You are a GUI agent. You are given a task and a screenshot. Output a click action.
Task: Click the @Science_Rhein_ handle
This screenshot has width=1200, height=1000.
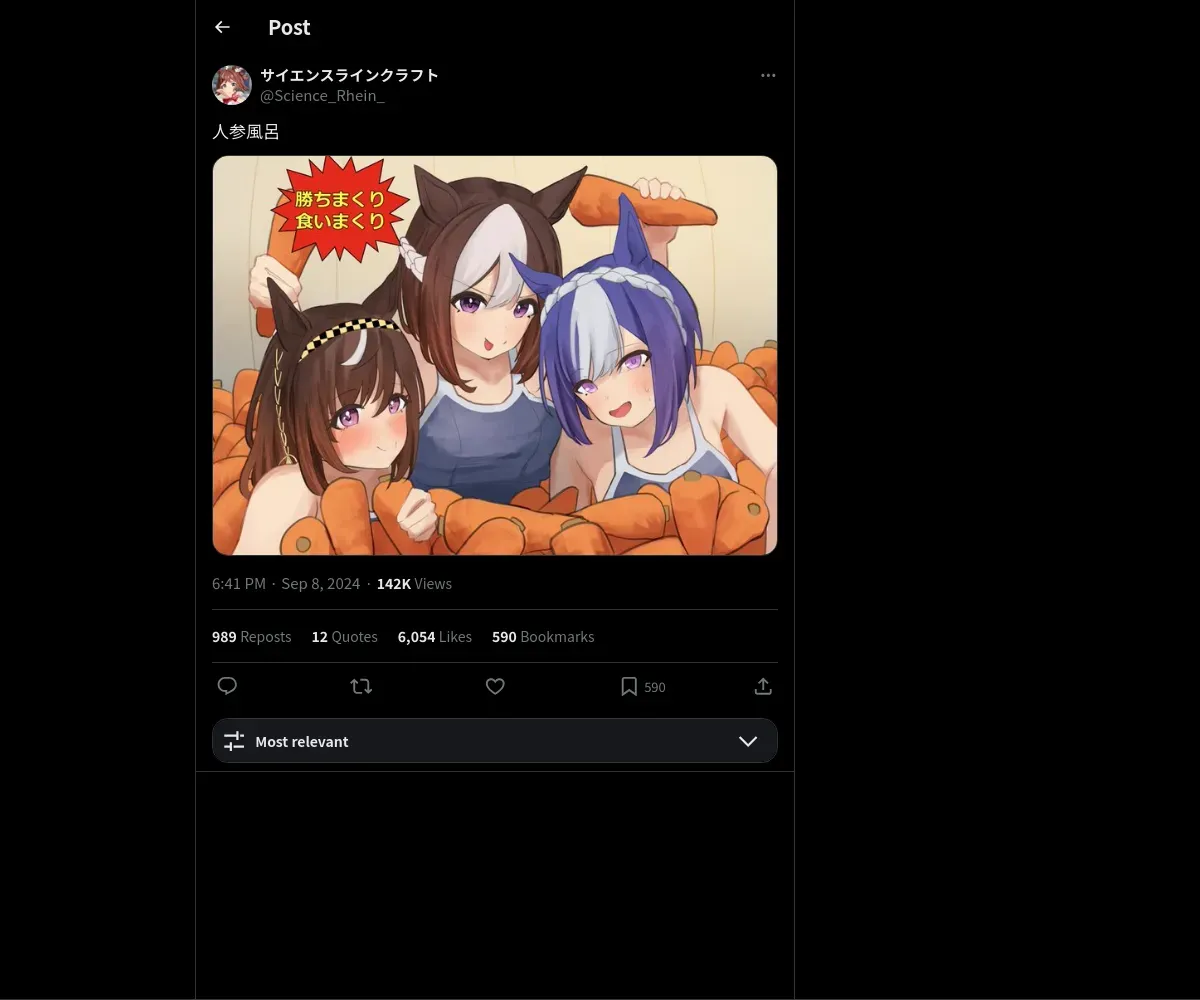click(322, 96)
